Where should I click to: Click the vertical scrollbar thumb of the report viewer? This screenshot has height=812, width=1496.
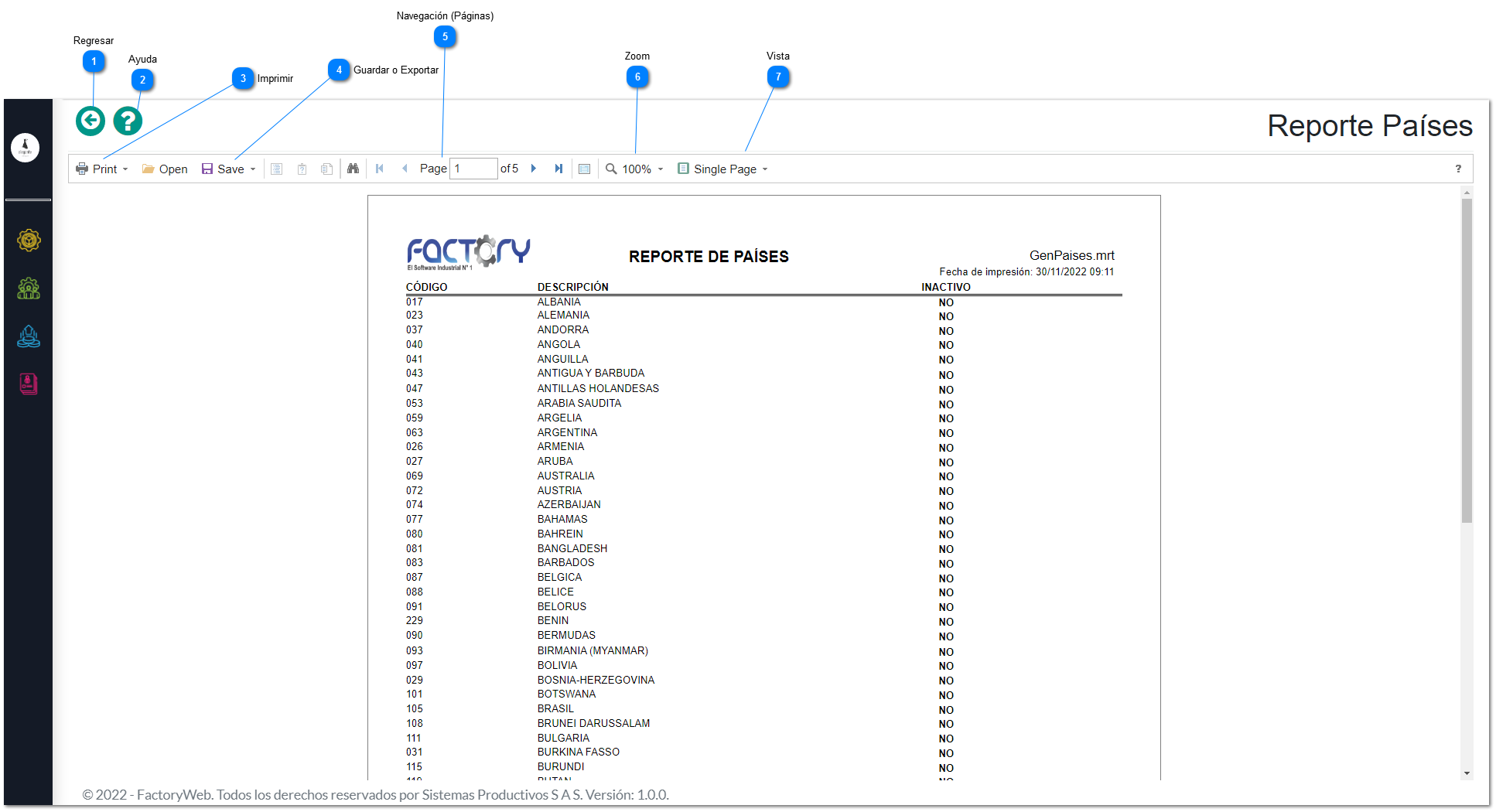pos(1467,360)
